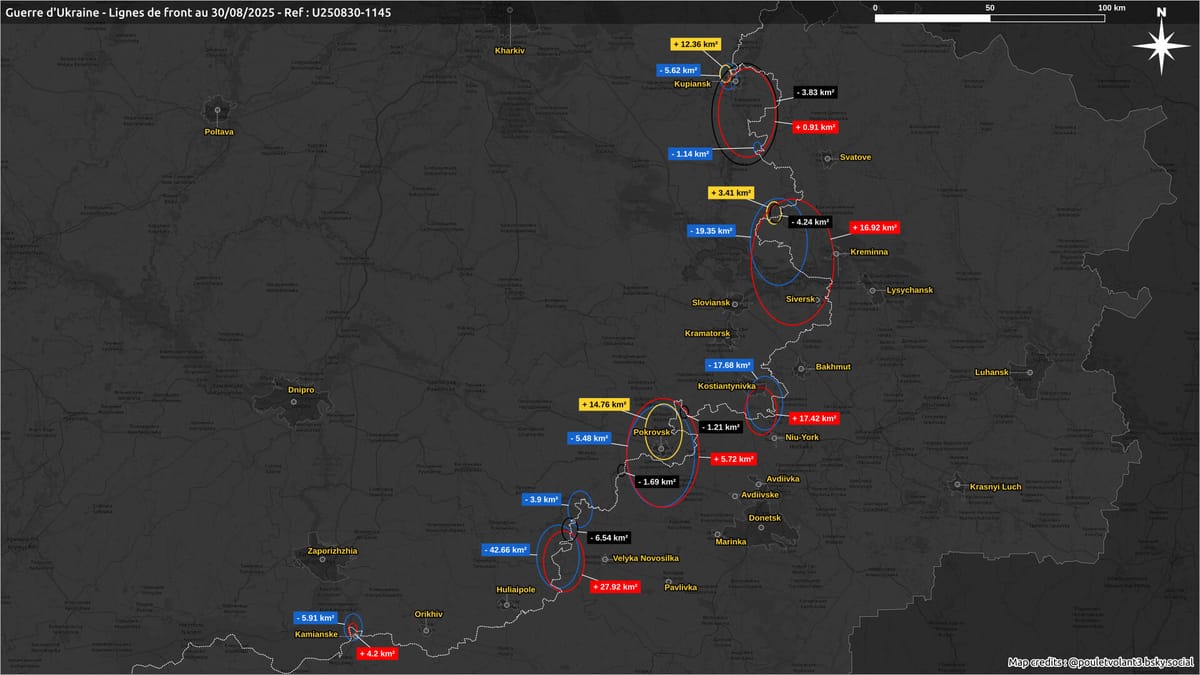Click the Donetsk city label
Image resolution: width=1200 pixels, height=675 pixels.
pyautogui.click(x=764, y=518)
